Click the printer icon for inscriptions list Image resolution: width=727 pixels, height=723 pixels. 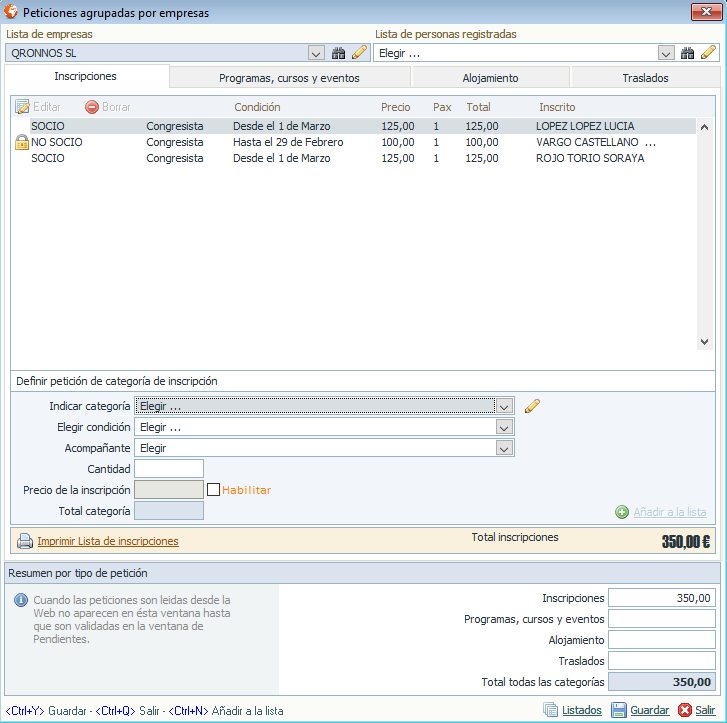point(25,541)
